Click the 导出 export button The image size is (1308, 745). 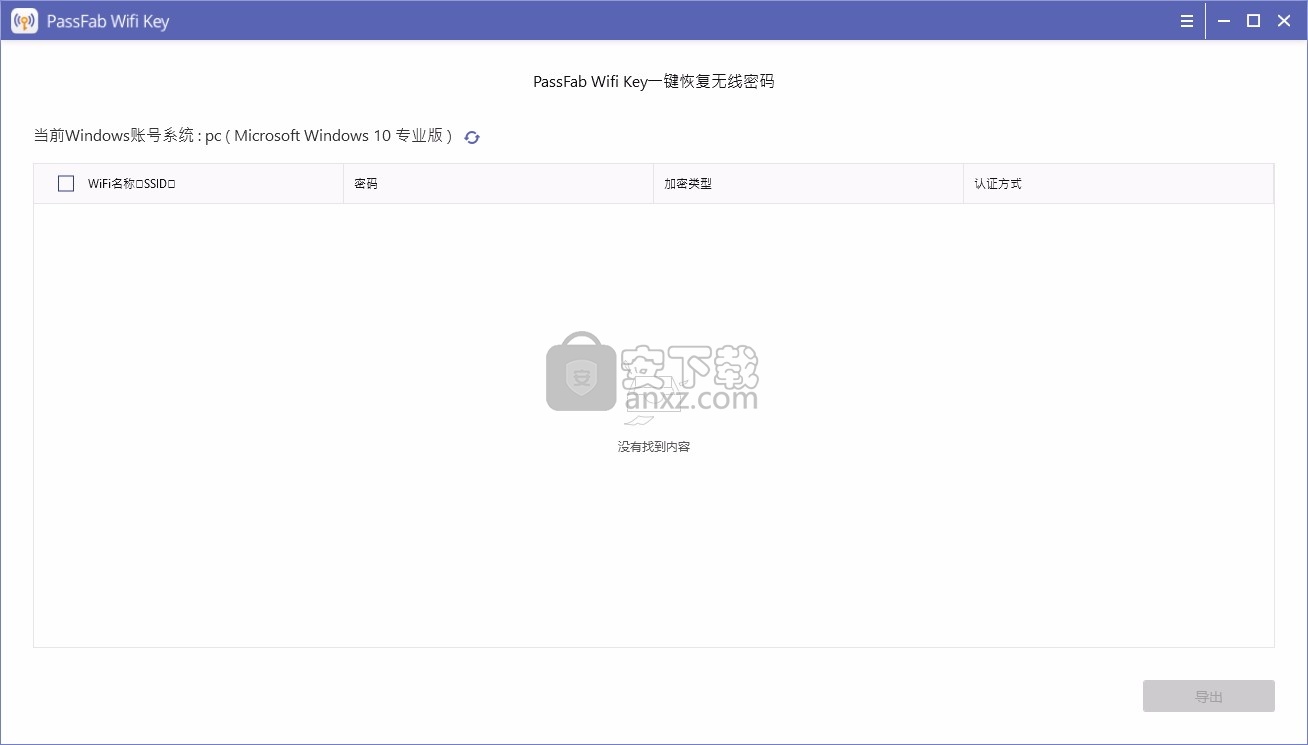tap(1209, 696)
